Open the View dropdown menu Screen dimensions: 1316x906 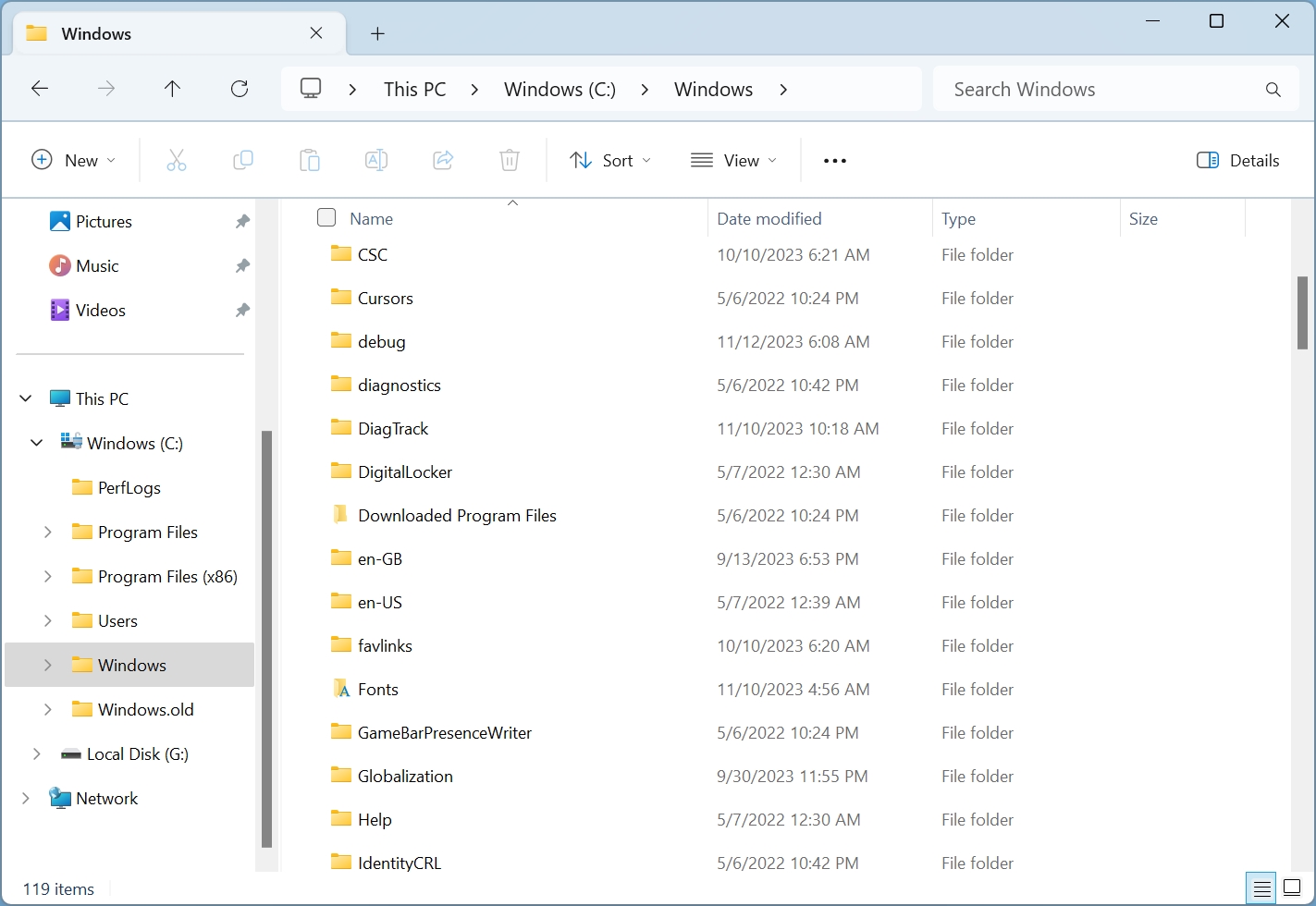click(734, 161)
